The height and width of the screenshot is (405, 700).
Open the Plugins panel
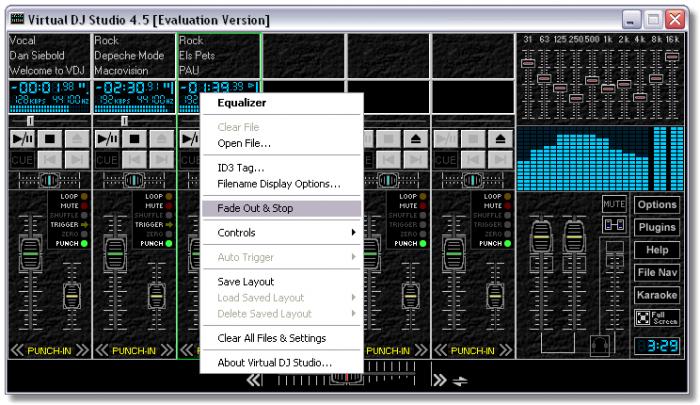[657, 227]
